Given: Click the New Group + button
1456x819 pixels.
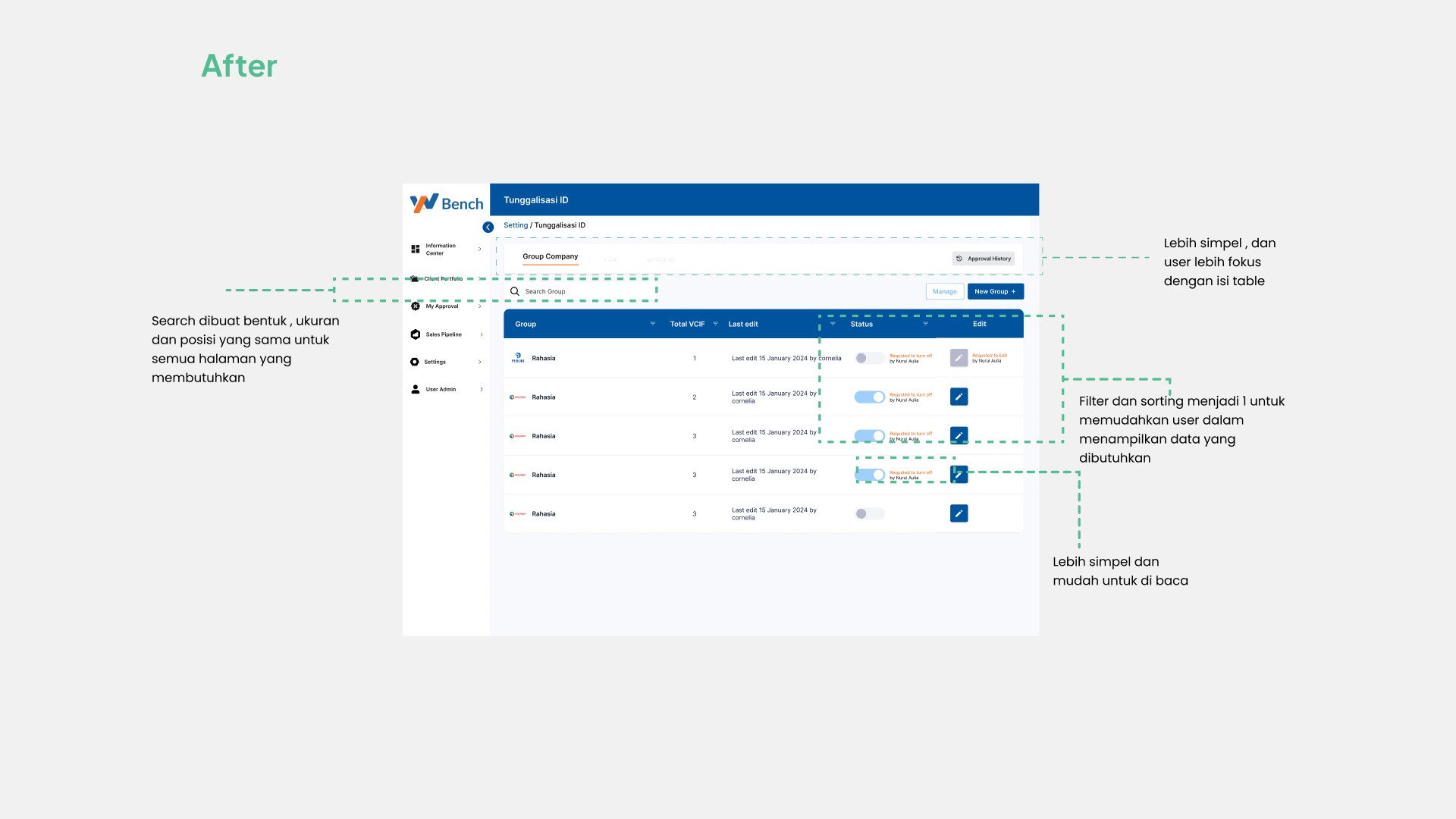Looking at the screenshot, I should pyautogui.click(x=995, y=291).
